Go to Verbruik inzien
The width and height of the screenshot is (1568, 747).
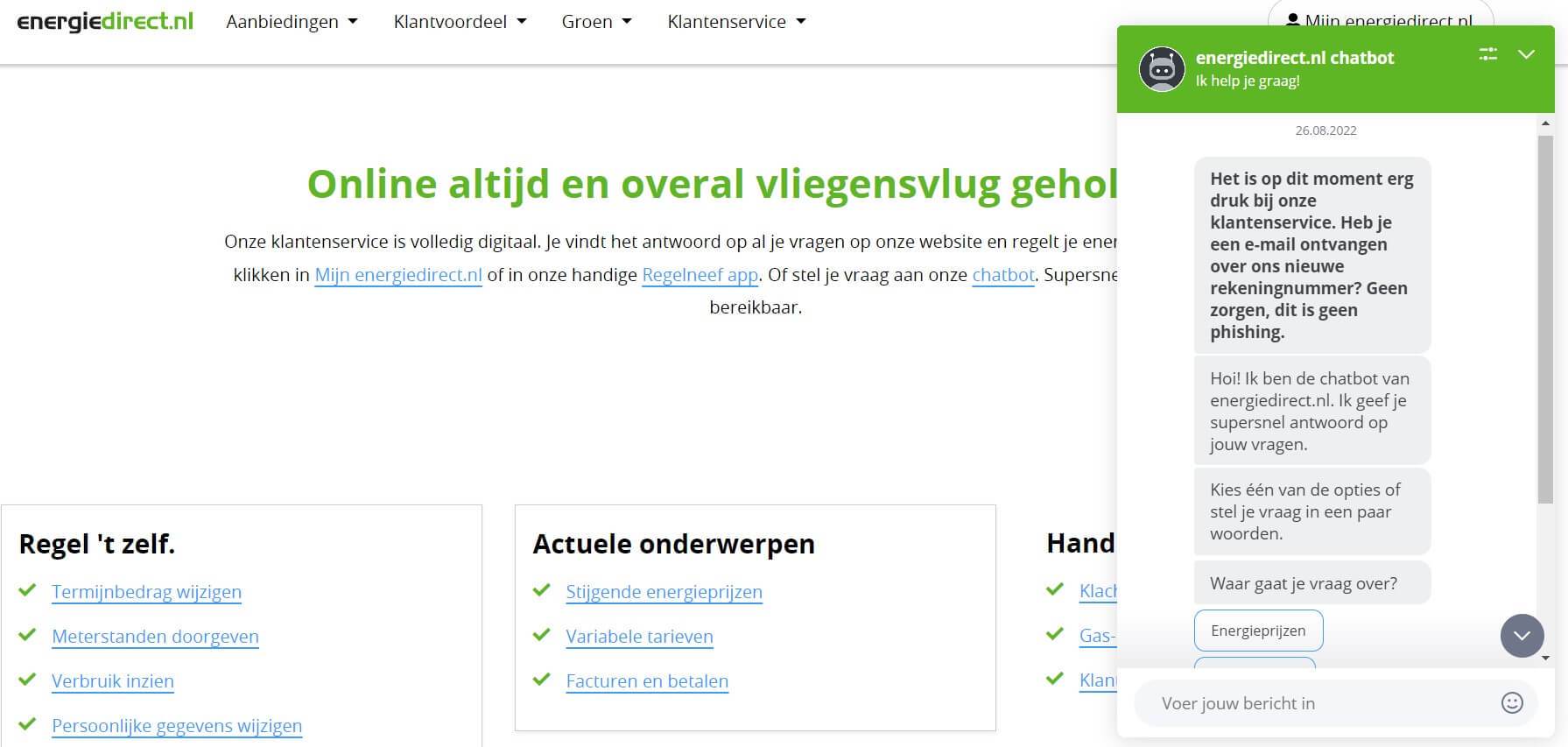pos(113,681)
